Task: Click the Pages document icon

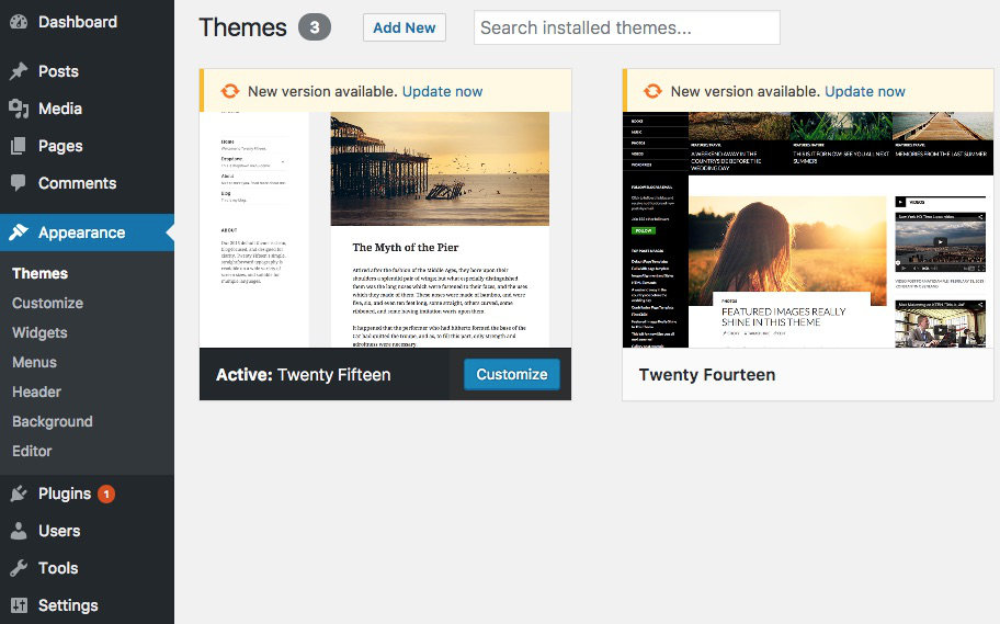Action: click(19, 146)
